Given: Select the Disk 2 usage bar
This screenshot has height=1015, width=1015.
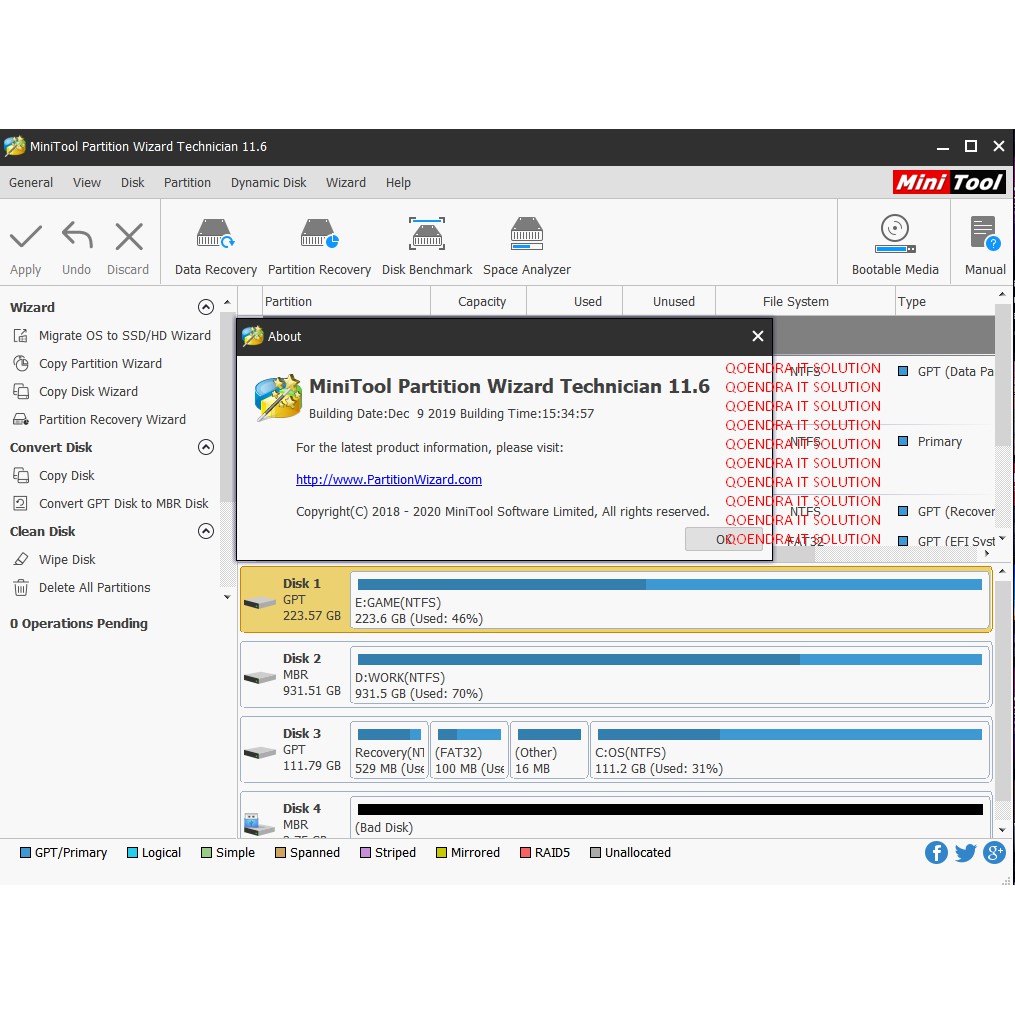Looking at the screenshot, I should pyautogui.click(x=669, y=660).
